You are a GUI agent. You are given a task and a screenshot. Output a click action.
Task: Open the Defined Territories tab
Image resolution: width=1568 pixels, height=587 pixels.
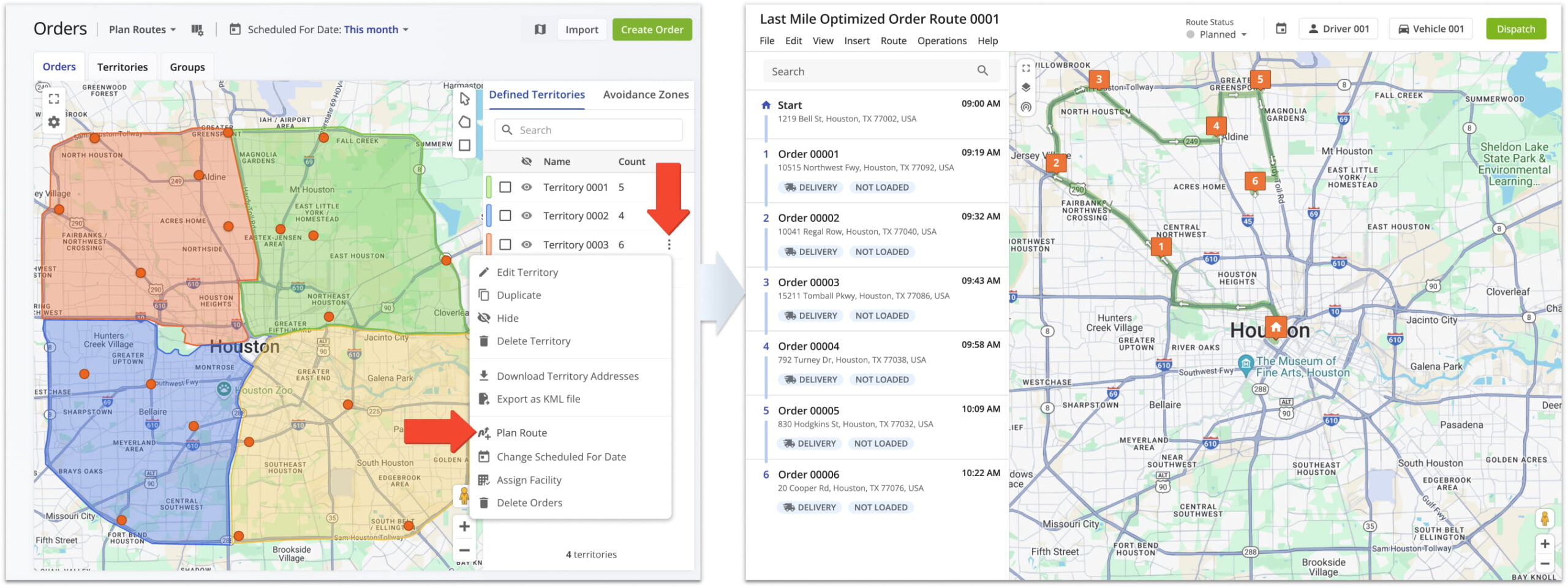(x=537, y=95)
